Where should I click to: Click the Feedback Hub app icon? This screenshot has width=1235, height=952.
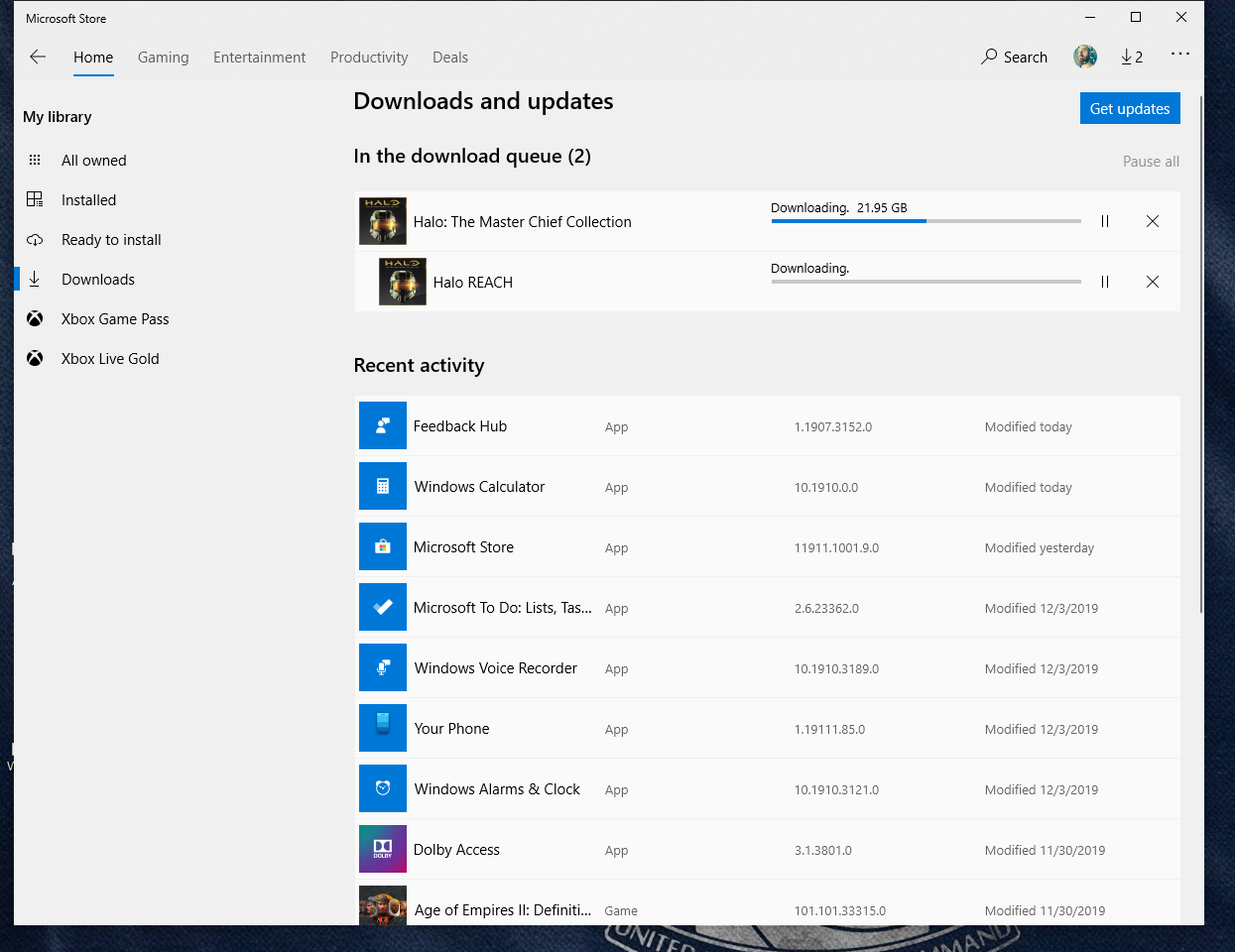[x=383, y=425]
